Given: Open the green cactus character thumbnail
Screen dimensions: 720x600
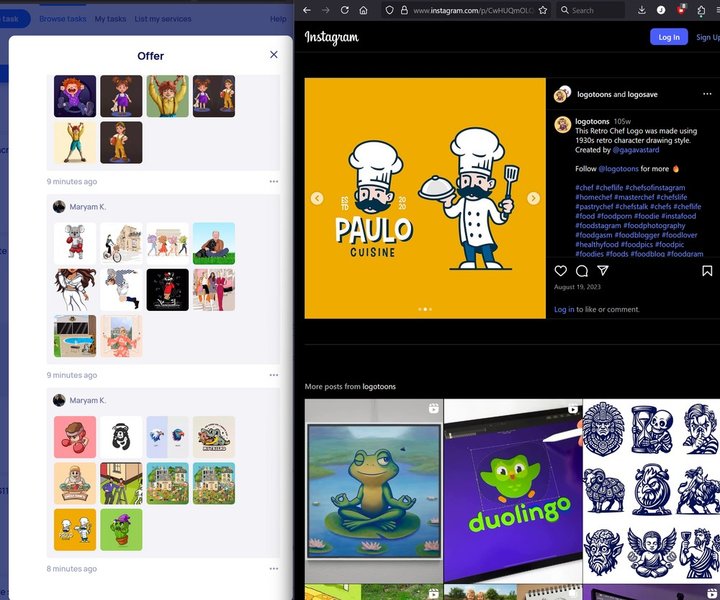Looking at the screenshot, I should 121,529.
